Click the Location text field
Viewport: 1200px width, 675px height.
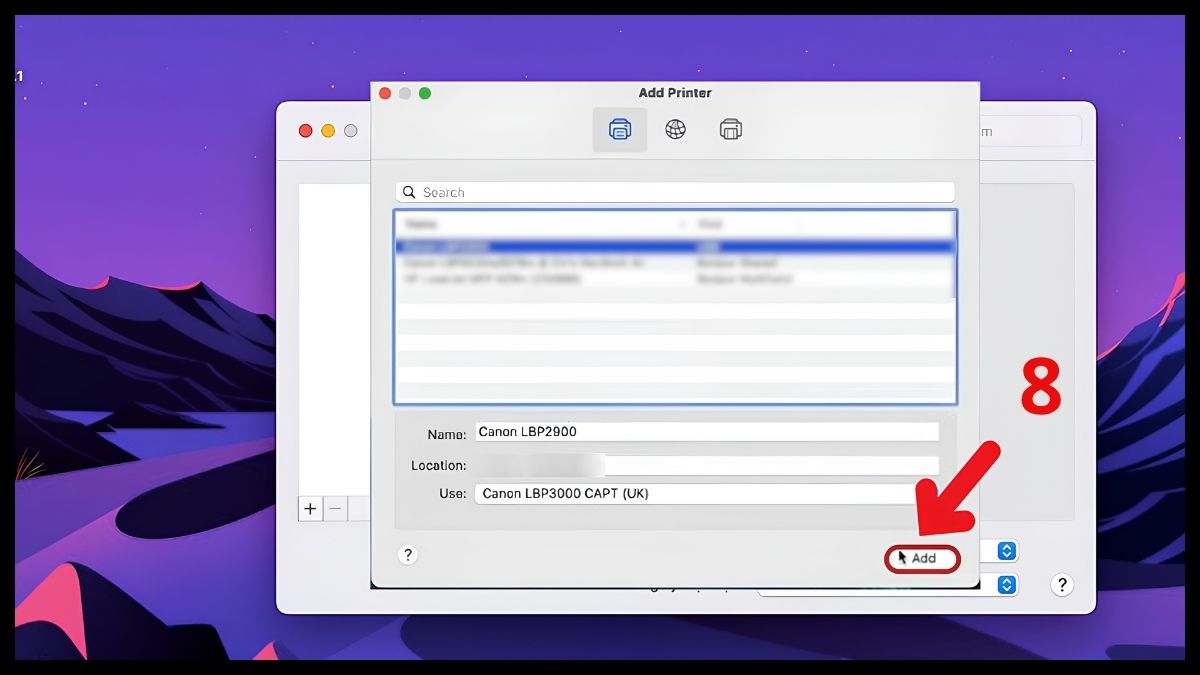707,465
